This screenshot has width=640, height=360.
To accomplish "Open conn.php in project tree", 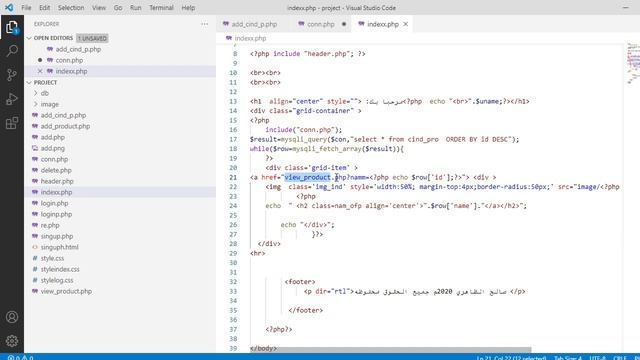I will point(54,159).
